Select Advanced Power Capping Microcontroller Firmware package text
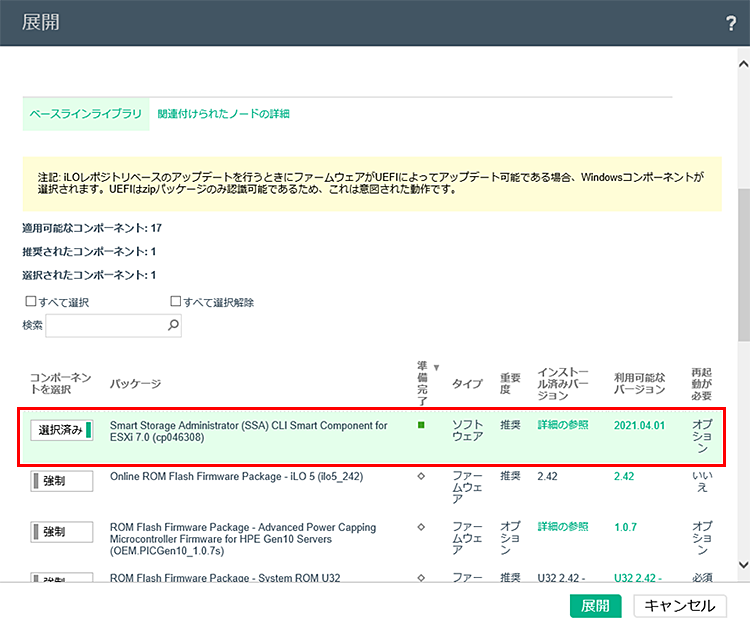 (x=243, y=539)
